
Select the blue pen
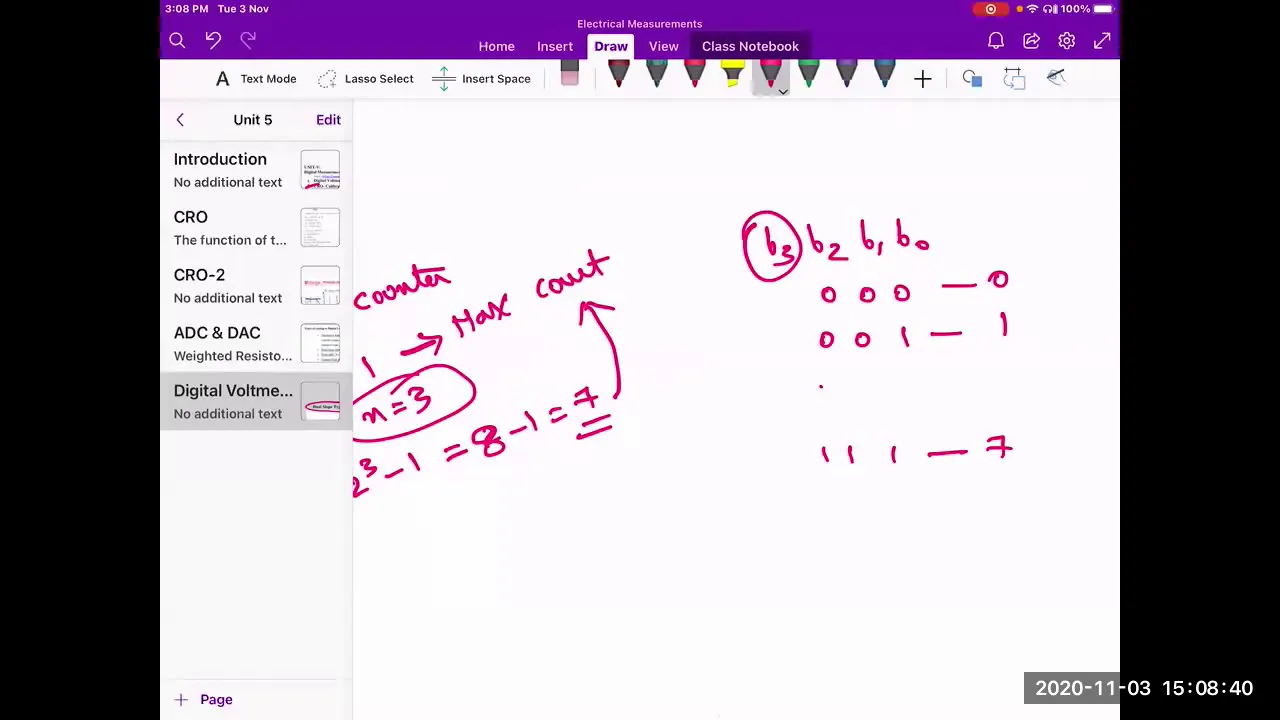tap(884, 75)
